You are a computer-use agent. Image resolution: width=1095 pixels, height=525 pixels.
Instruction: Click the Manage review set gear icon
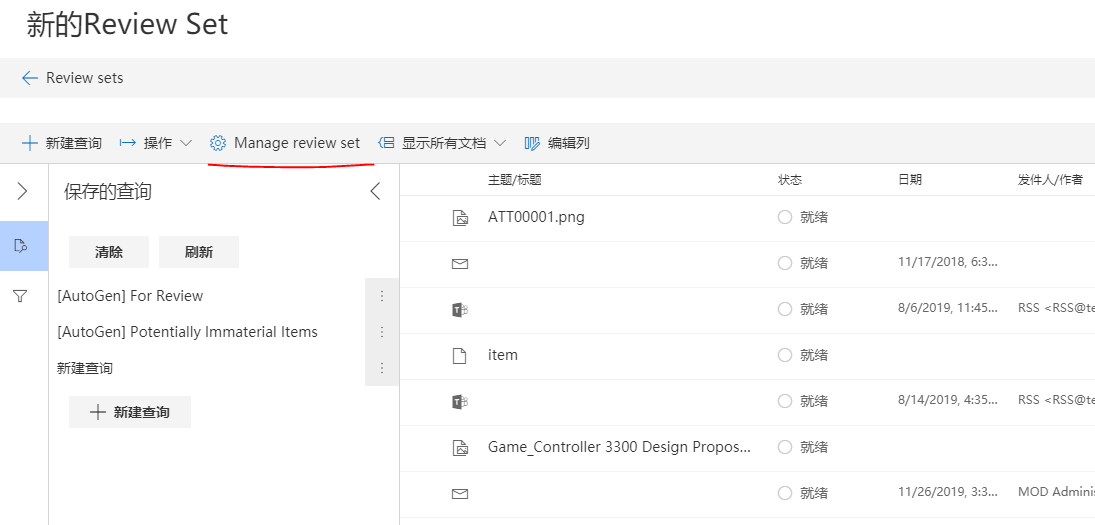(x=218, y=143)
